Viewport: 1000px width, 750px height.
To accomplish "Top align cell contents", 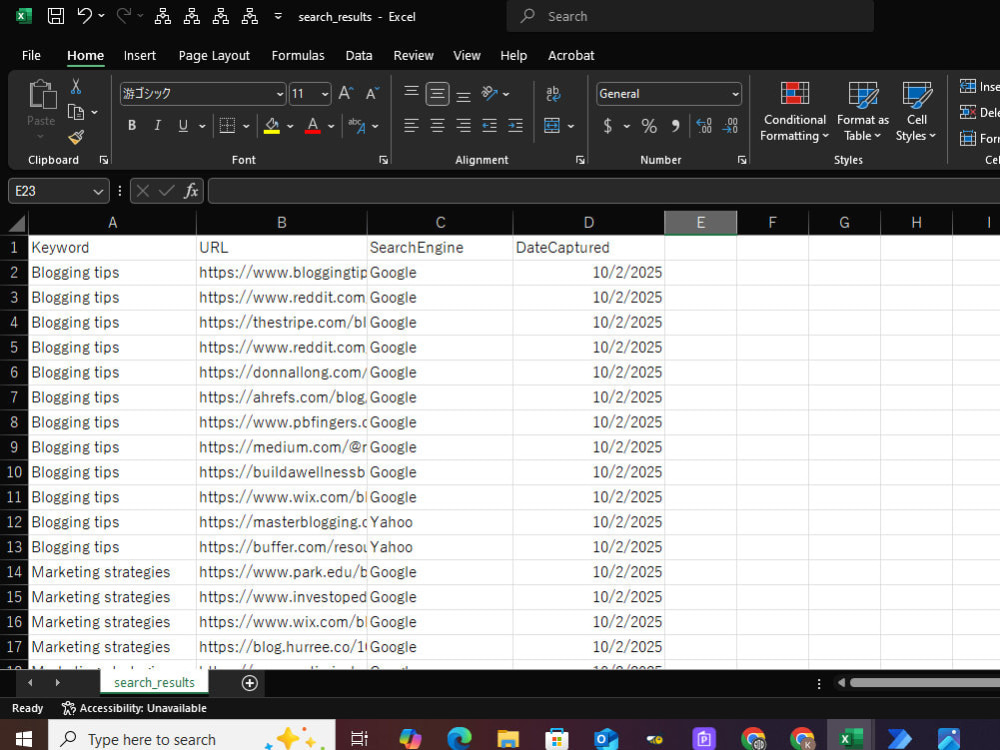I will pos(411,93).
